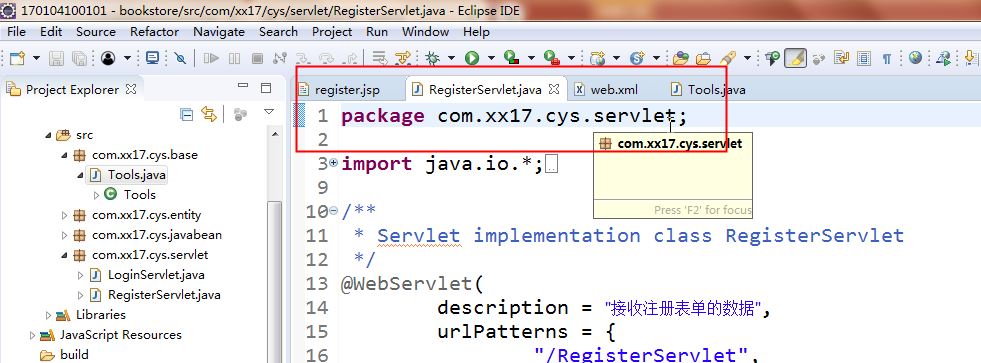Toggle Block Selection Mode icon
The height and width of the screenshot is (363, 981).
[864, 58]
